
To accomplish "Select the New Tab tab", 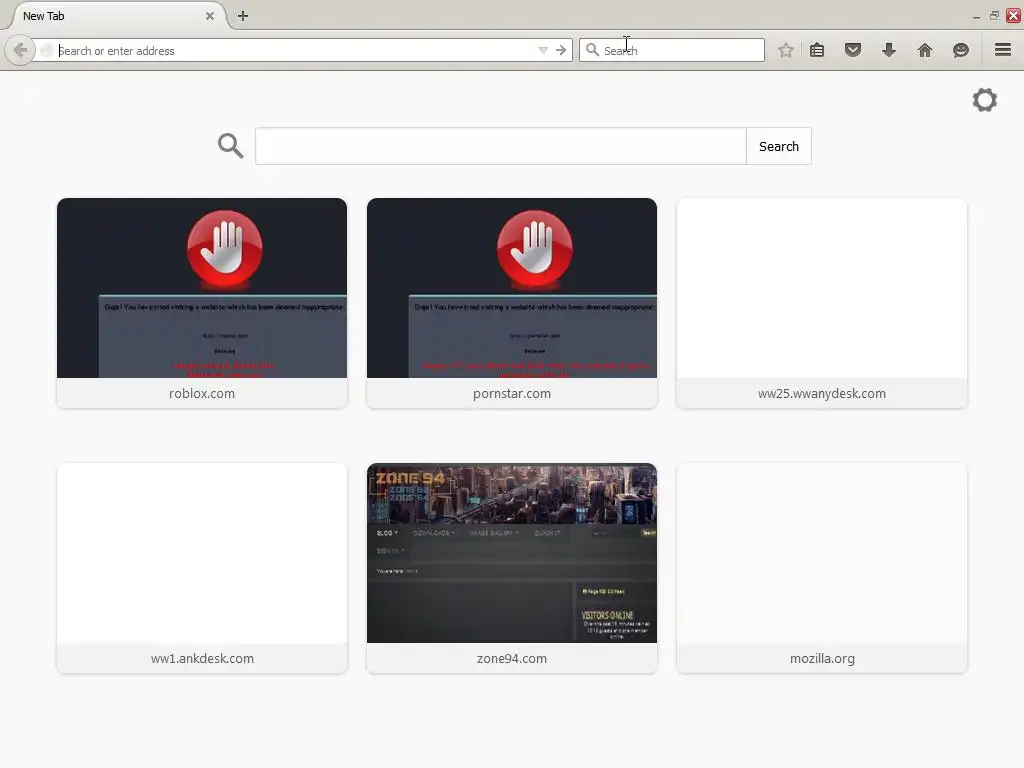I will 118,16.
